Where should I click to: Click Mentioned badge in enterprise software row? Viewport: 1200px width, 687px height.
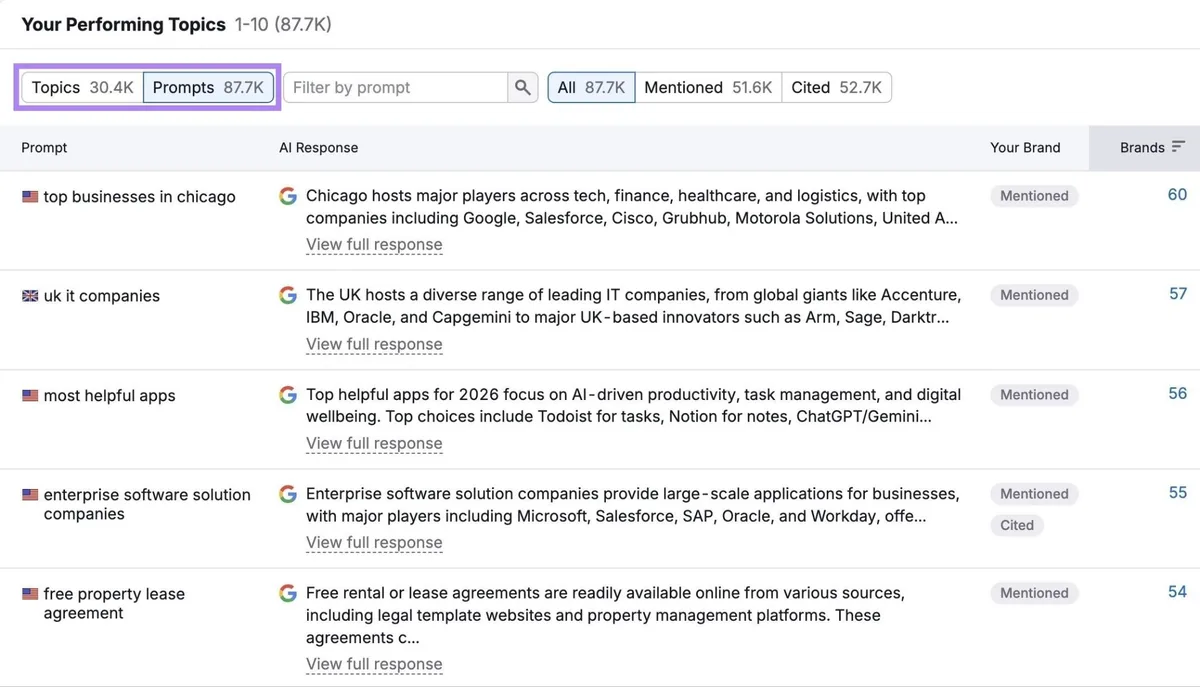[1034, 494]
